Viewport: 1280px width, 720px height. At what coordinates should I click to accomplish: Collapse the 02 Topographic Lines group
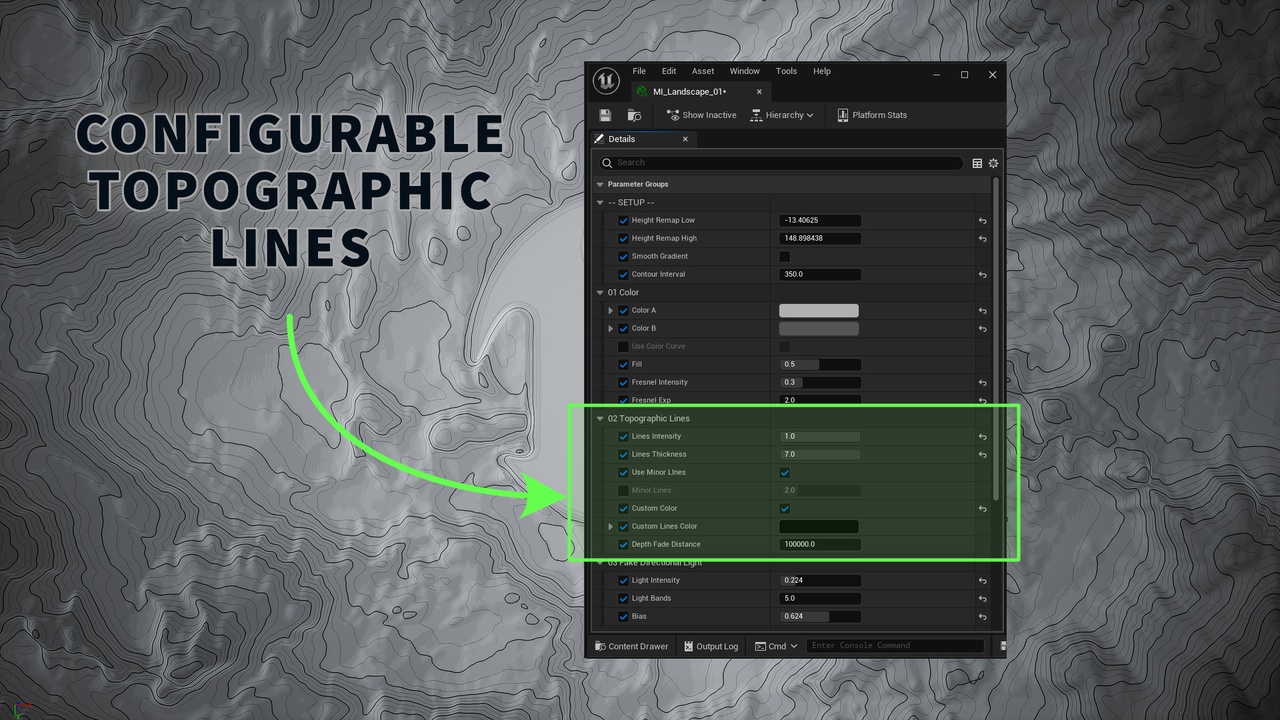pyautogui.click(x=600, y=419)
